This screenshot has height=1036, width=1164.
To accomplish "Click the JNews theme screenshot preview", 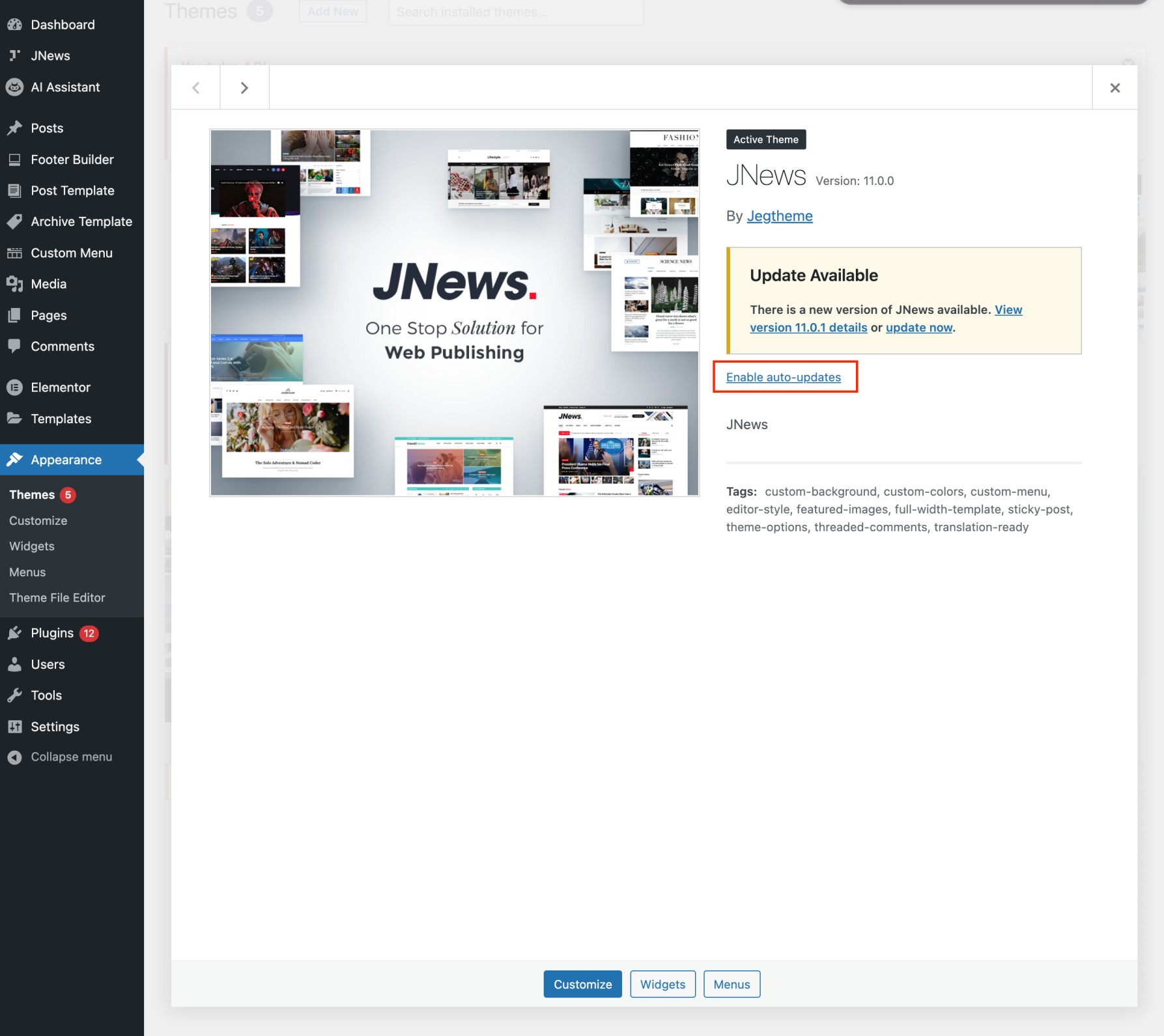I will coord(454,313).
